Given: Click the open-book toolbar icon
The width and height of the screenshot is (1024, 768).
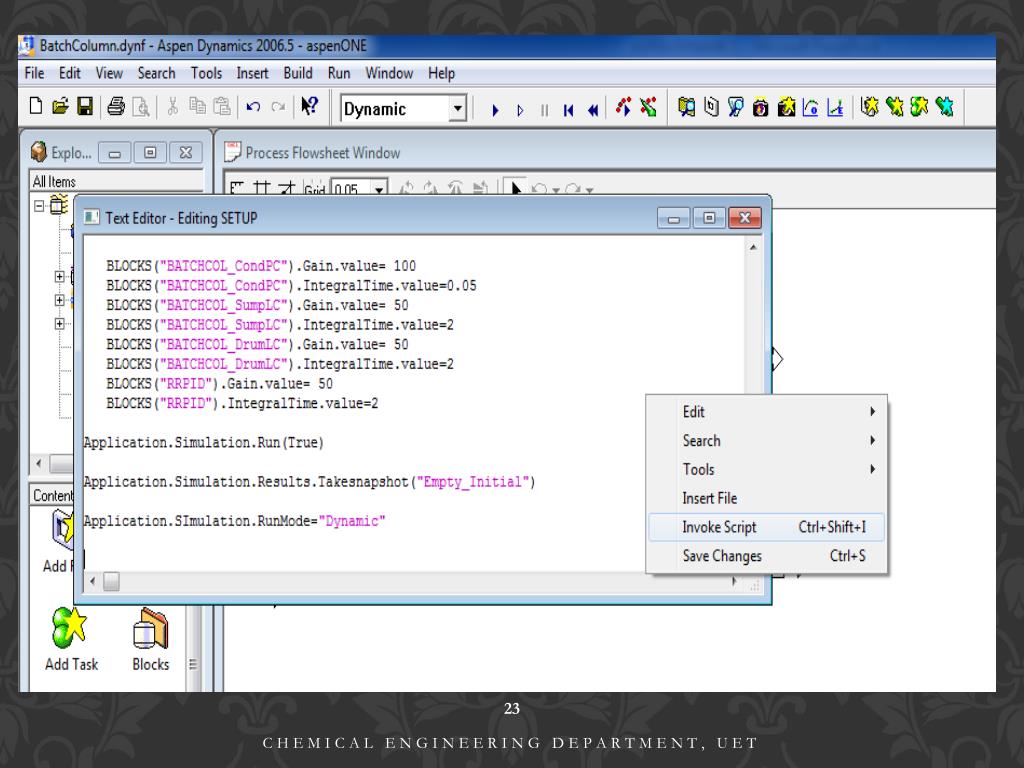Looking at the screenshot, I should 686,106.
